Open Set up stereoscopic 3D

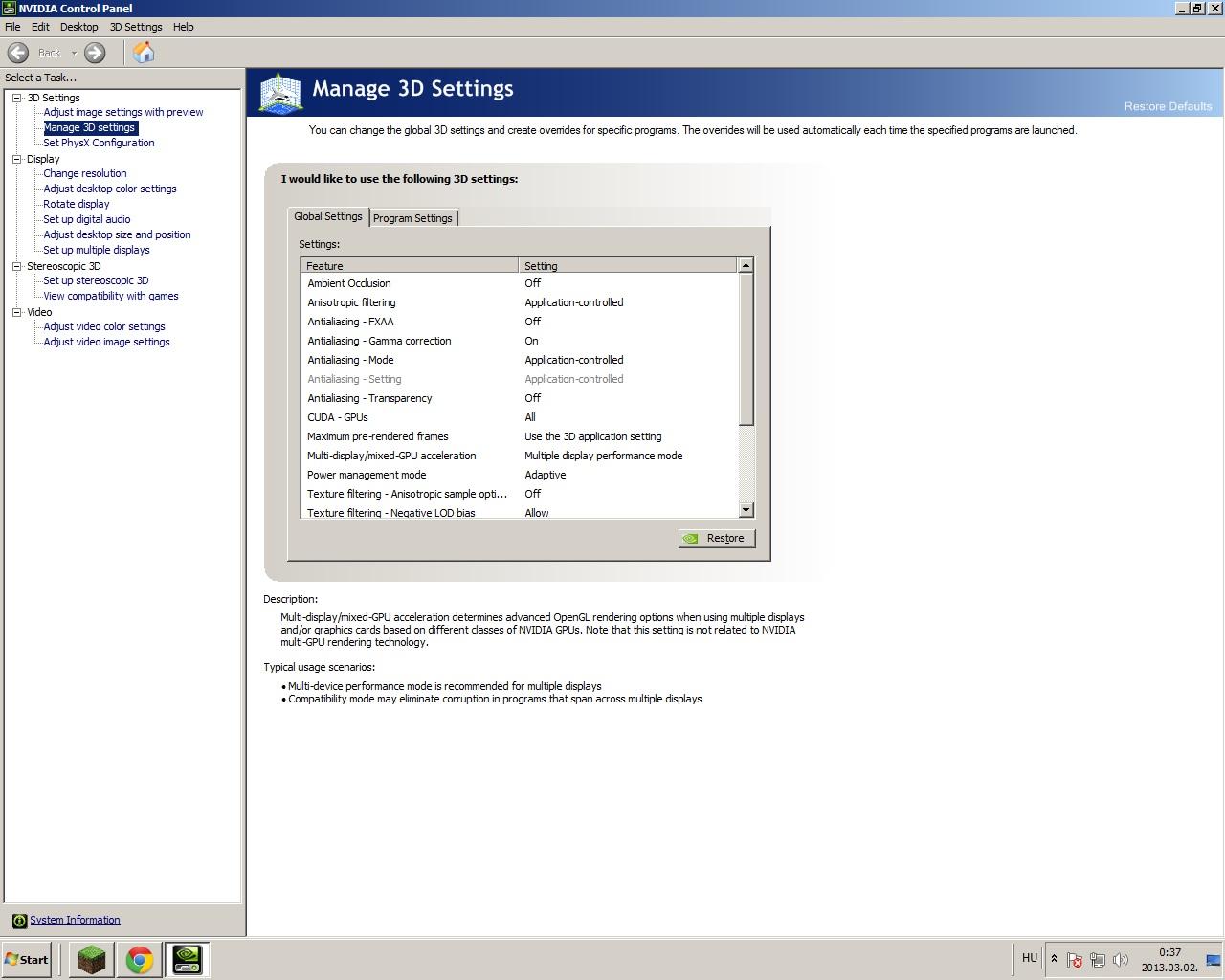[96, 280]
